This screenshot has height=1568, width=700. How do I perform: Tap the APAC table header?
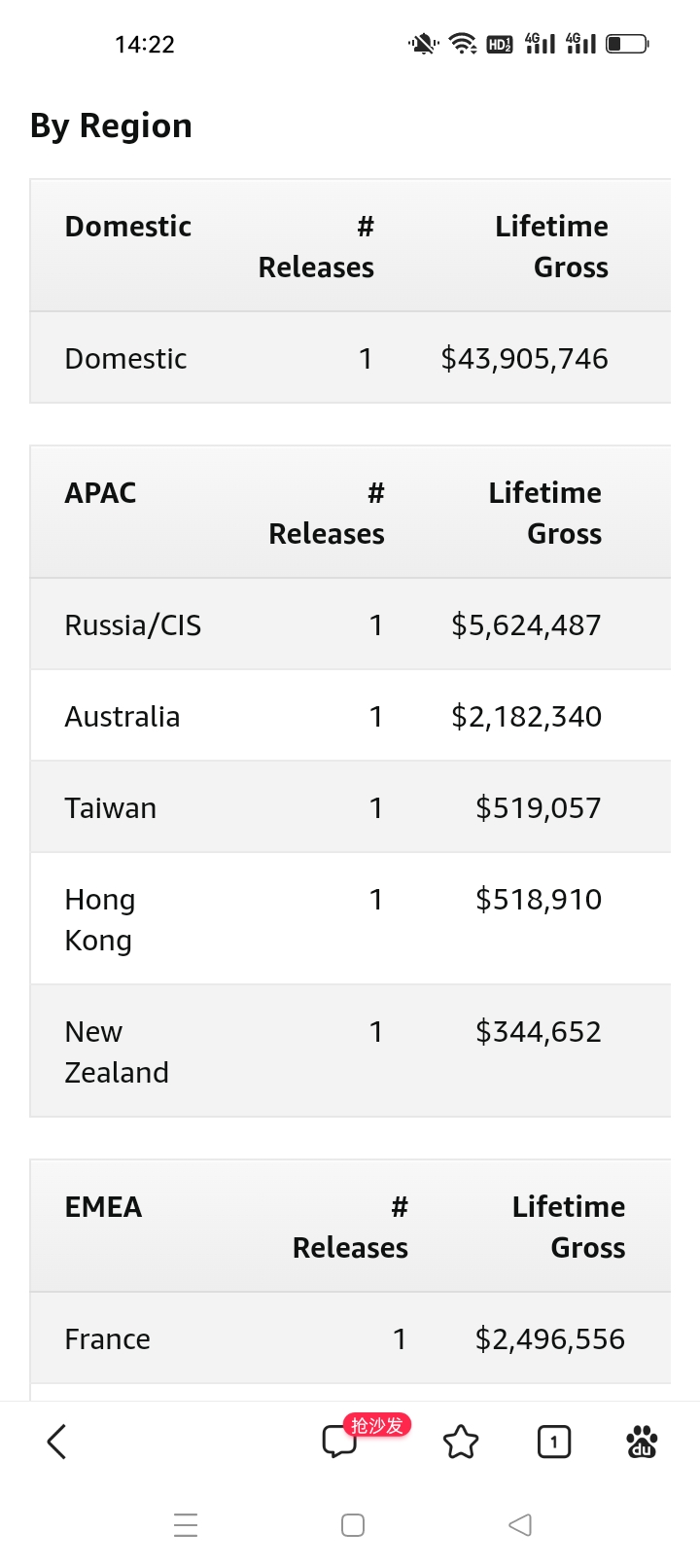click(x=101, y=492)
